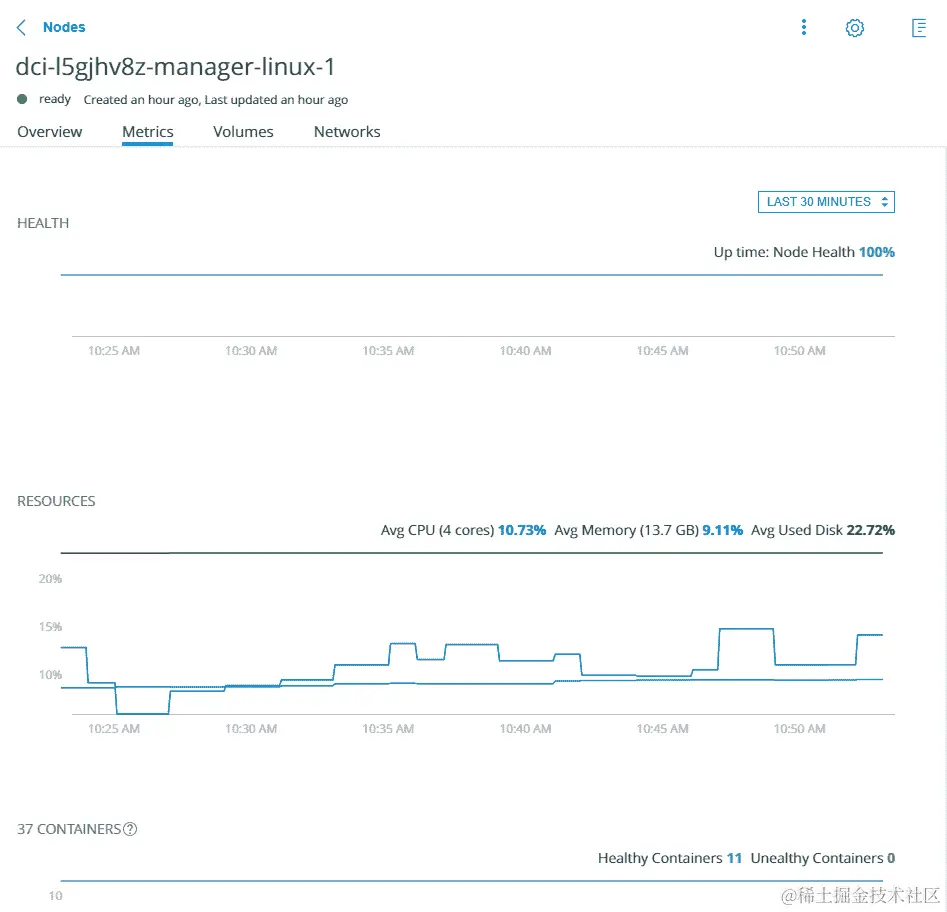Open node settings gear icon

tap(855, 28)
